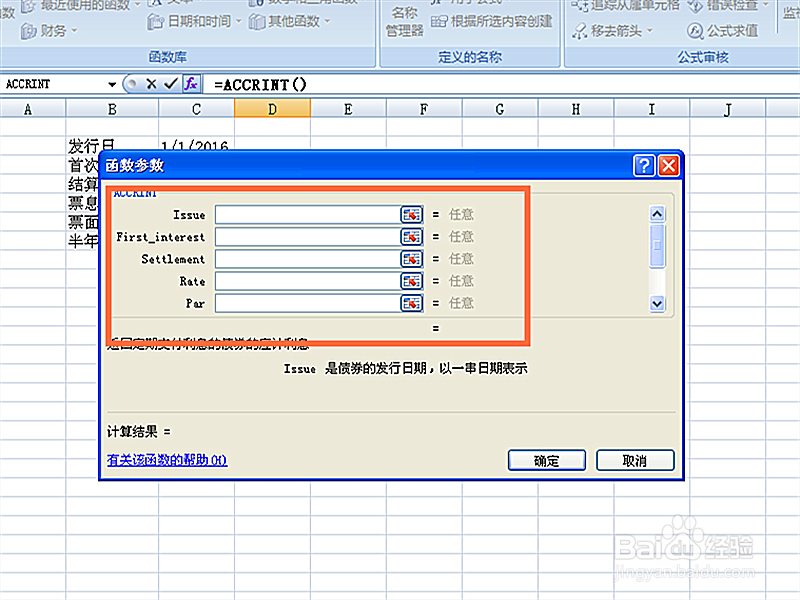The height and width of the screenshot is (600, 800).
Task: Click the cell showing 1/1/2016
Action: pos(196,146)
